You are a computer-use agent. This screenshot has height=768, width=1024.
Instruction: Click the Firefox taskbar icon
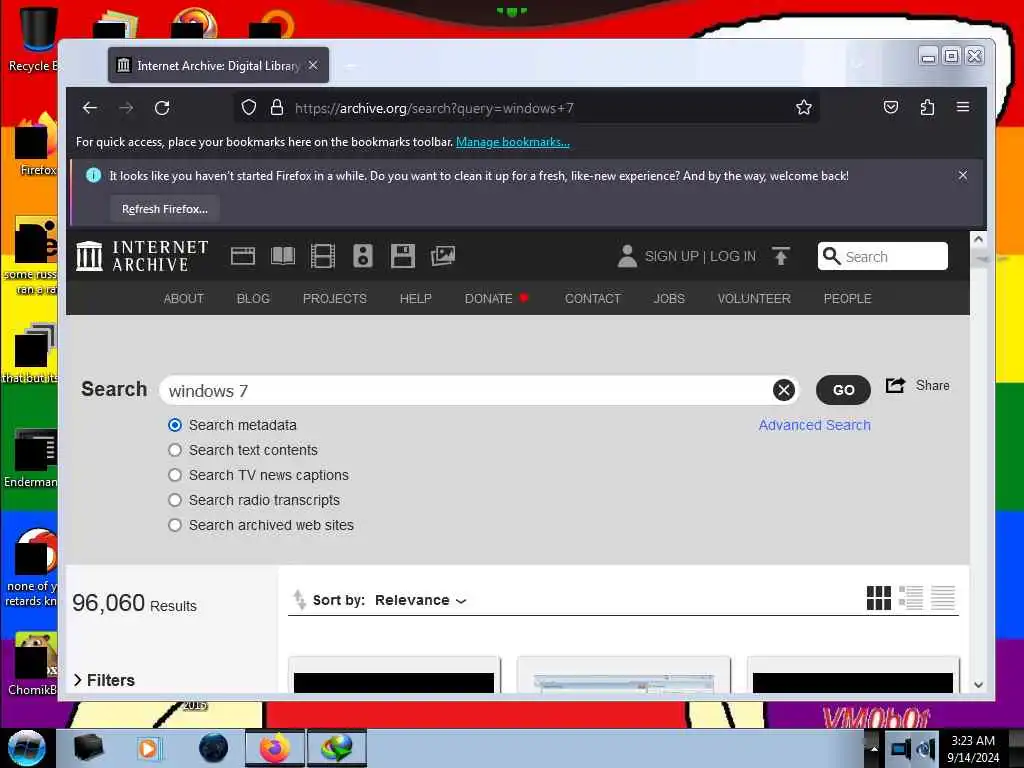(275, 748)
